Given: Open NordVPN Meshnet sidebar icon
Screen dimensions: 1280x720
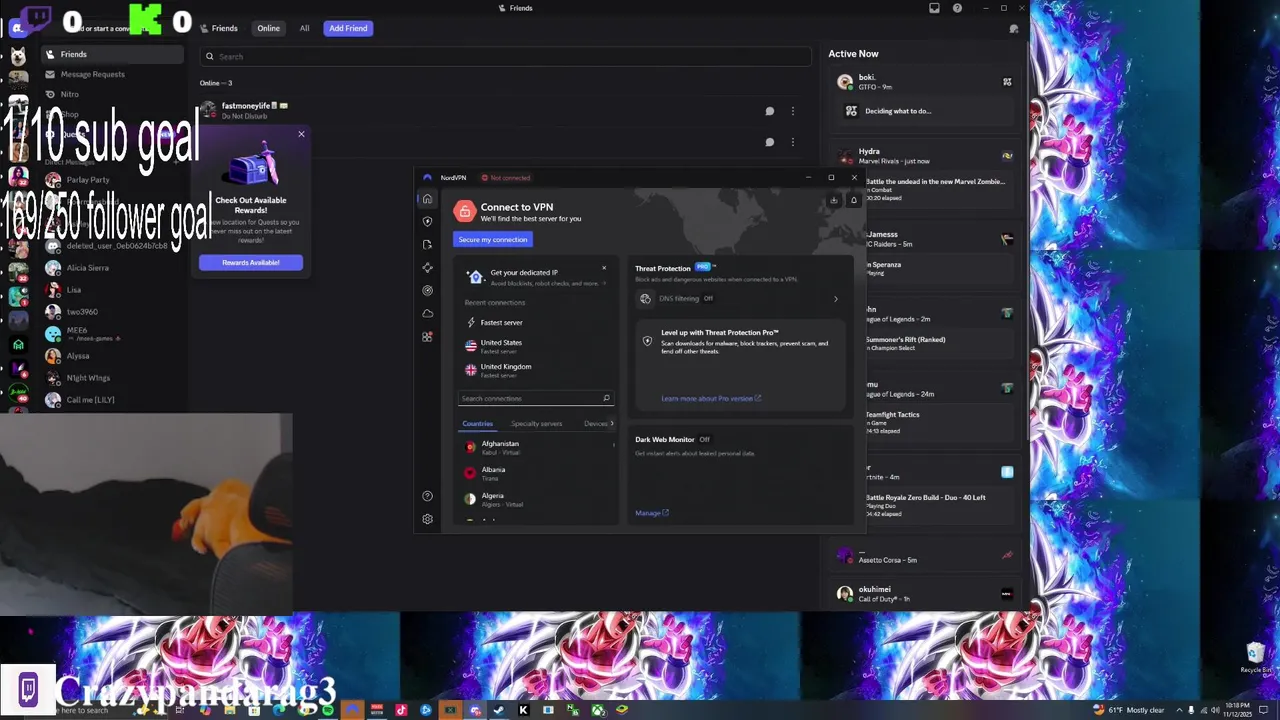Looking at the screenshot, I should 427,268.
